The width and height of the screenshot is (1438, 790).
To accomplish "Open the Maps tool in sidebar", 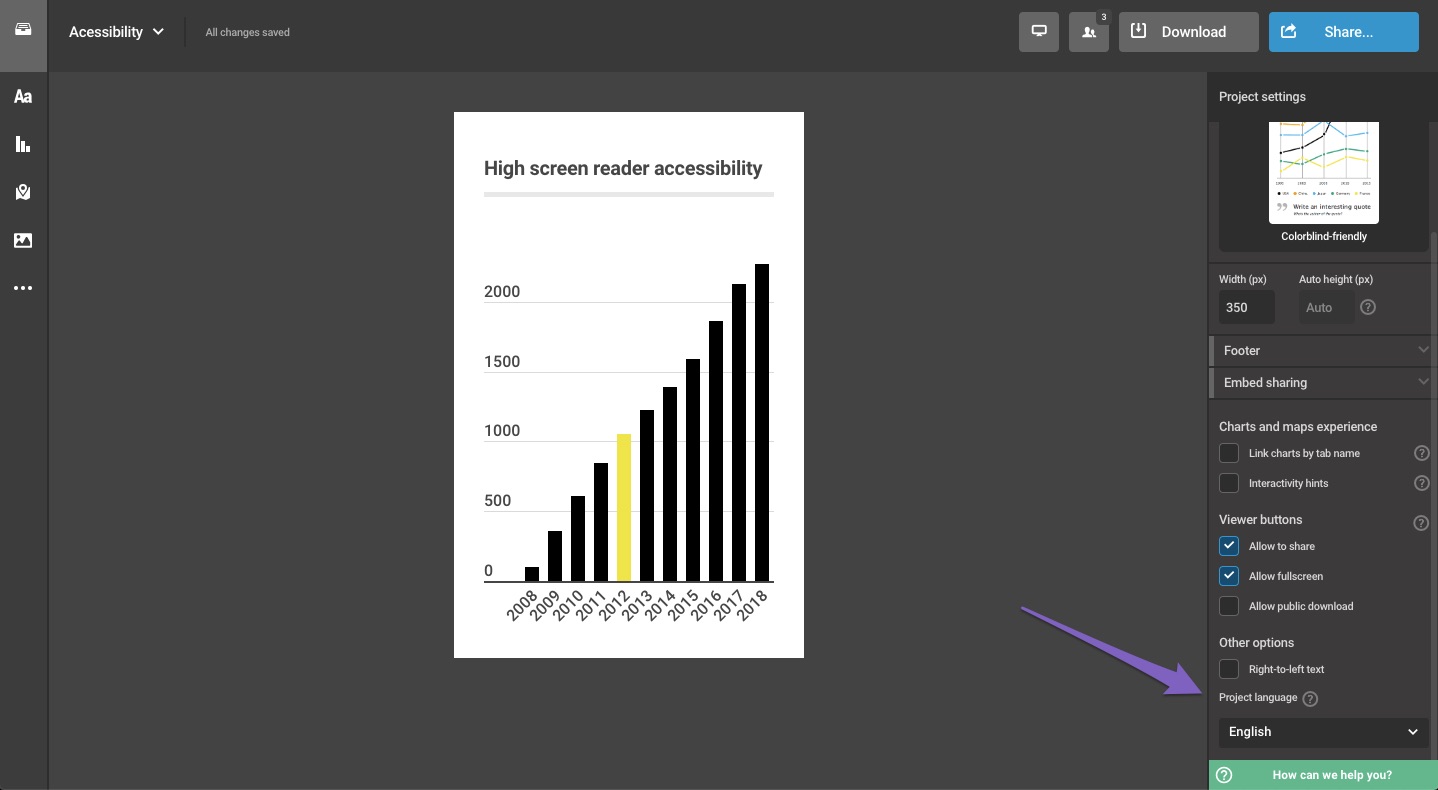I will (23, 192).
